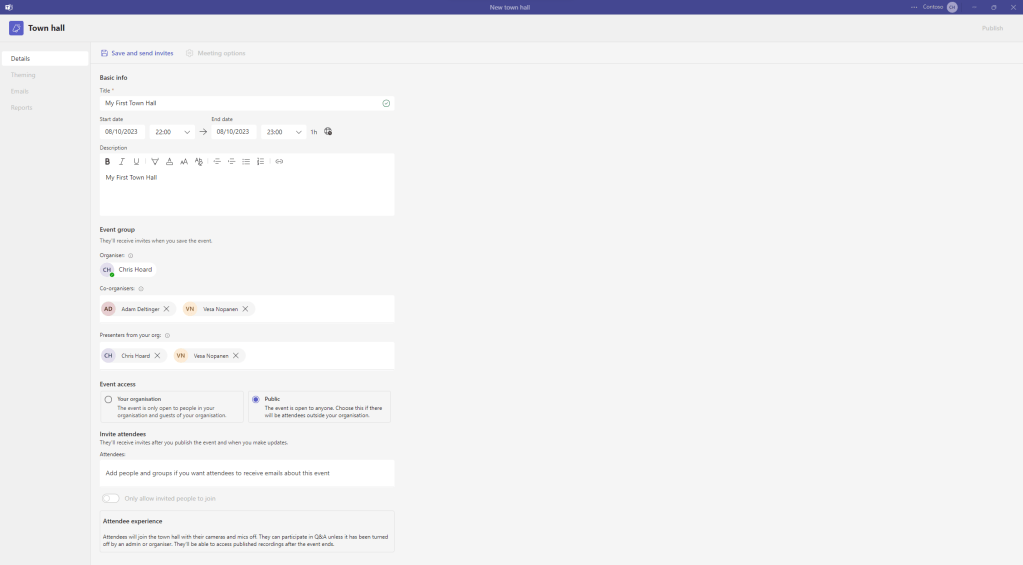Click the Publish button
This screenshot has width=1023, height=565.
[992, 28]
